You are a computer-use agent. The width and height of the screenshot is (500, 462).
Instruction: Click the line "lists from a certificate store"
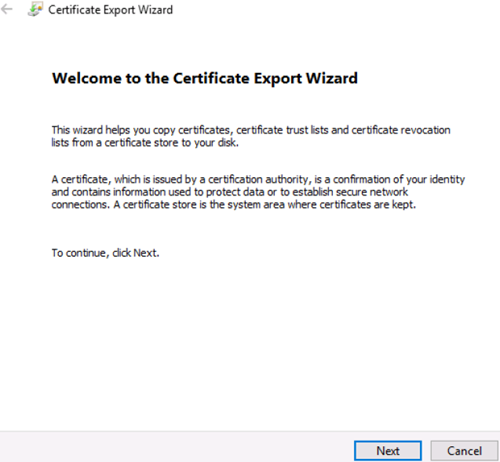click(145, 143)
